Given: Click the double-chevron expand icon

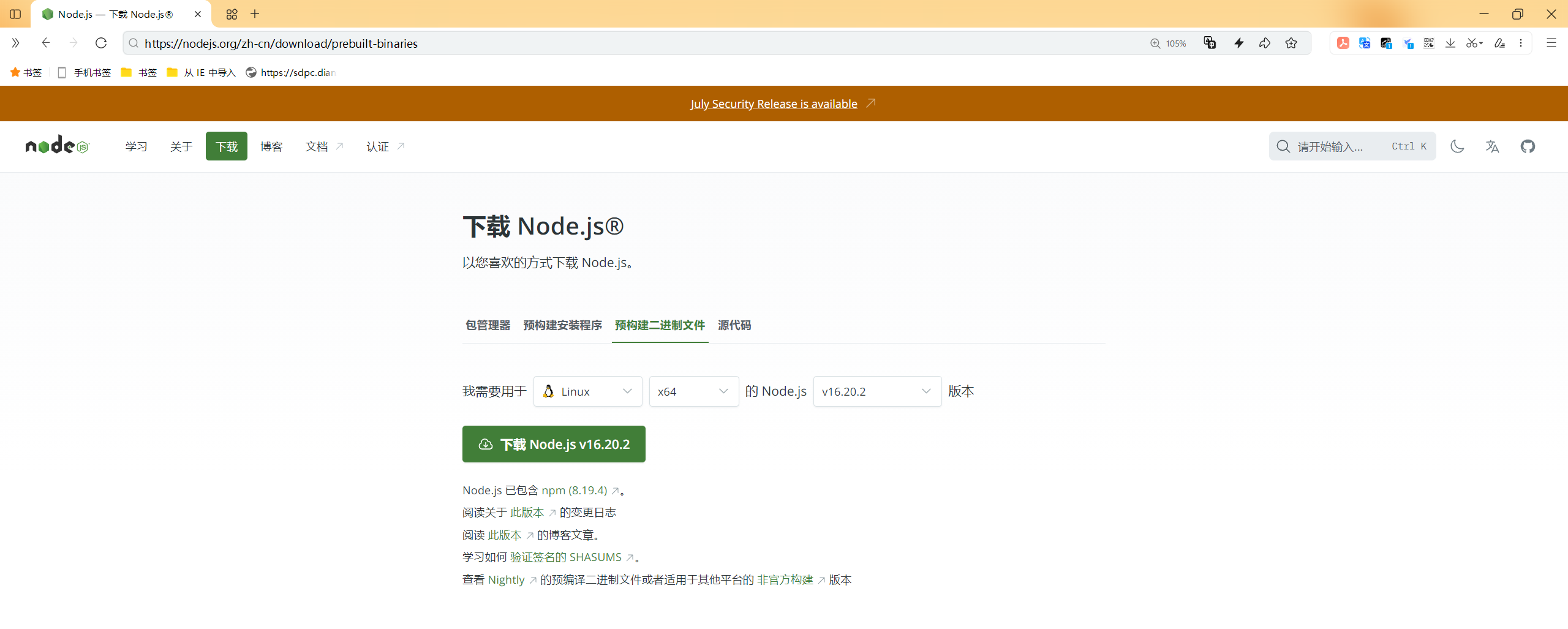Looking at the screenshot, I should 15,43.
